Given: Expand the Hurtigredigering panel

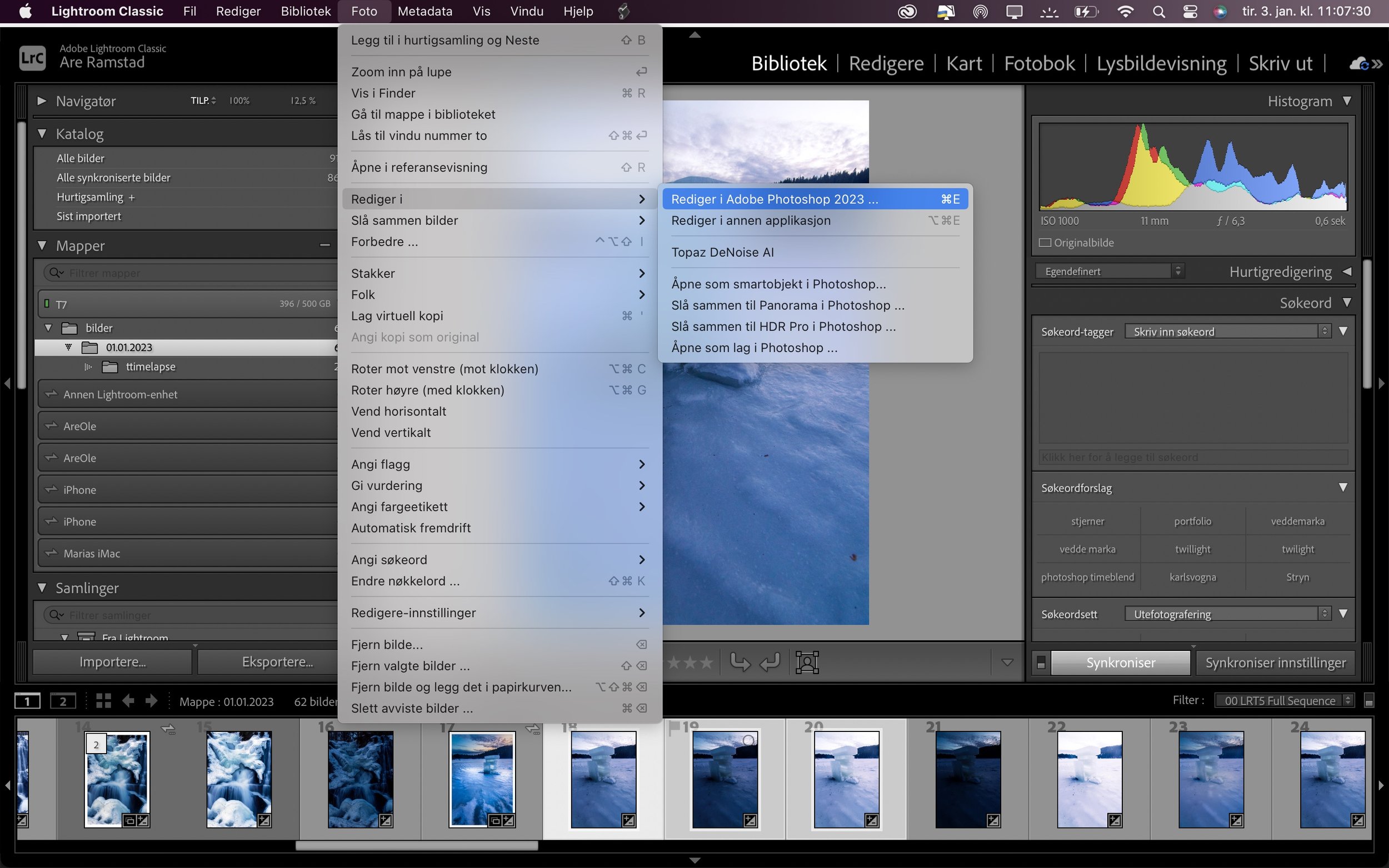Looking at the screenshot, I should coord(1347,272).
